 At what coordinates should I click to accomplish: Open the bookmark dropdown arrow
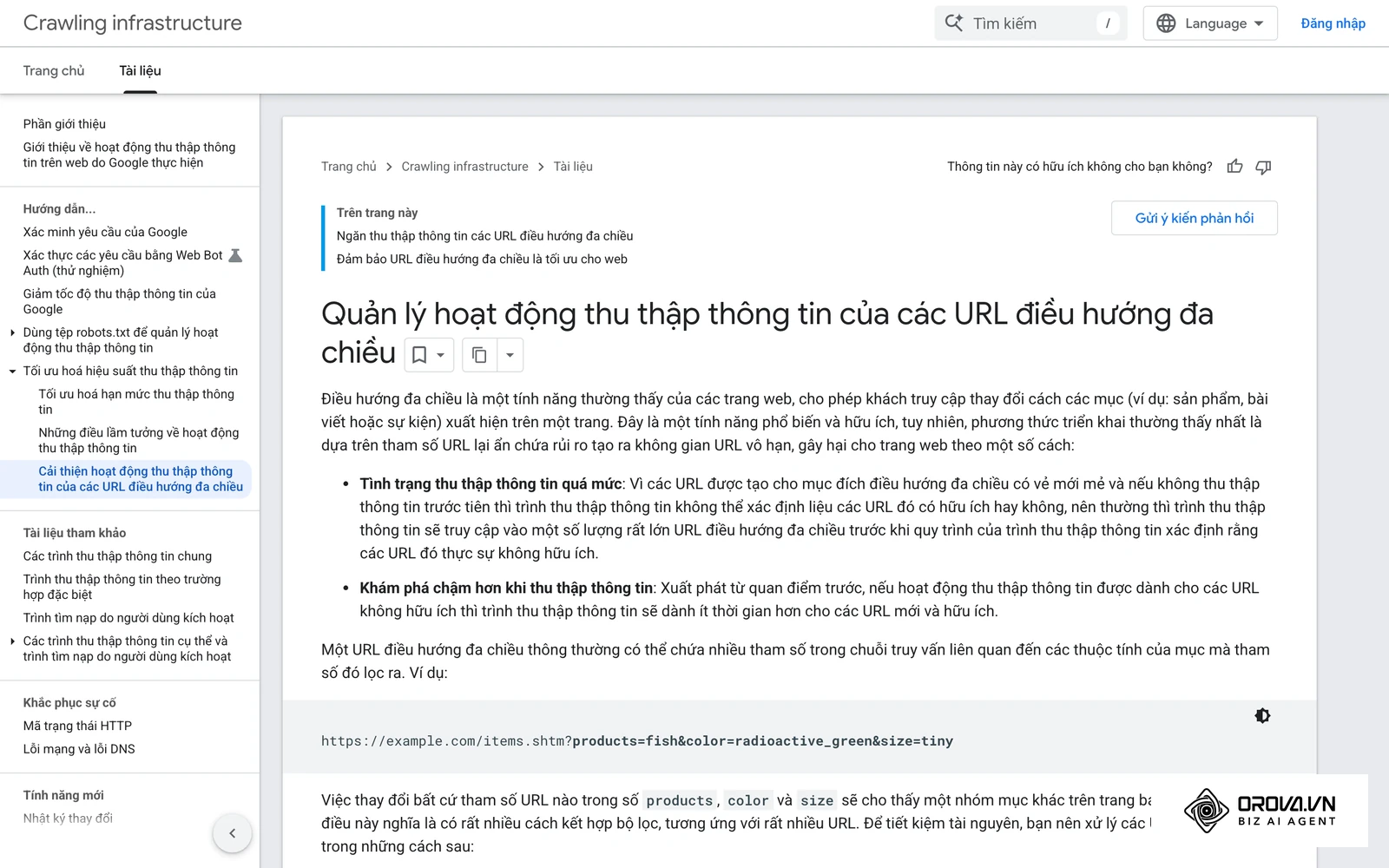click(x=441, y=355)
